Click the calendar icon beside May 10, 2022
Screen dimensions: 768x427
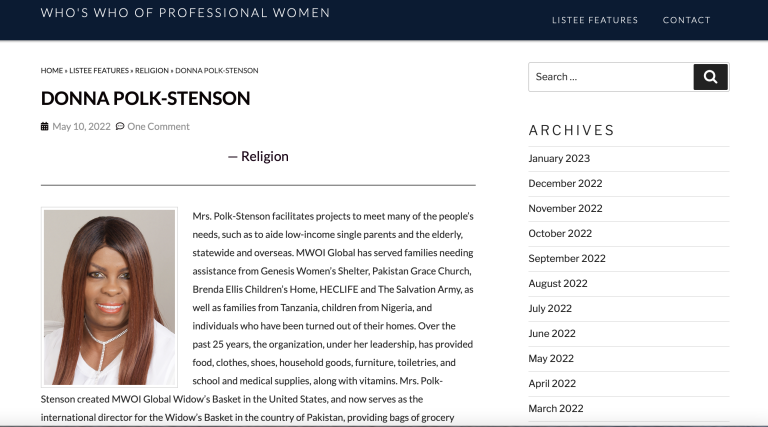tap(45, 126)
